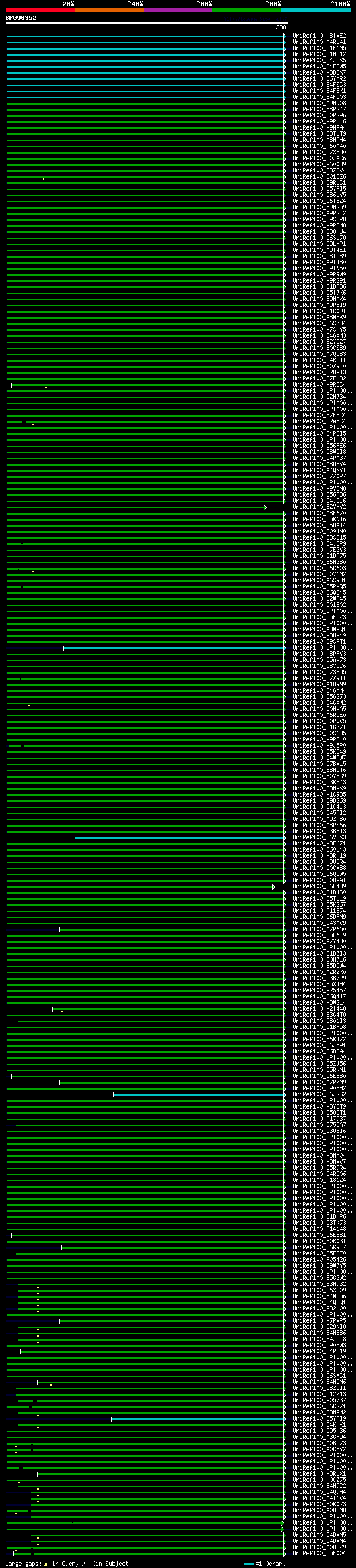Screen dimensions: 356x1568
Task: Click the purple ~60% identity color segment
Action: click(x=177, y=10)
